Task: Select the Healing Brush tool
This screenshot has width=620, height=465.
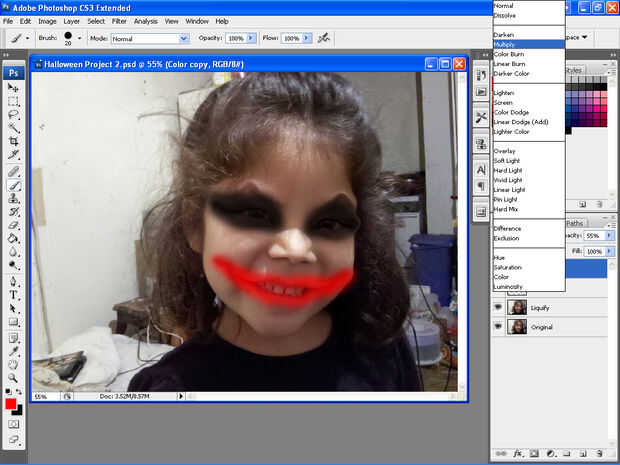Action: click(x=13, y=172)
